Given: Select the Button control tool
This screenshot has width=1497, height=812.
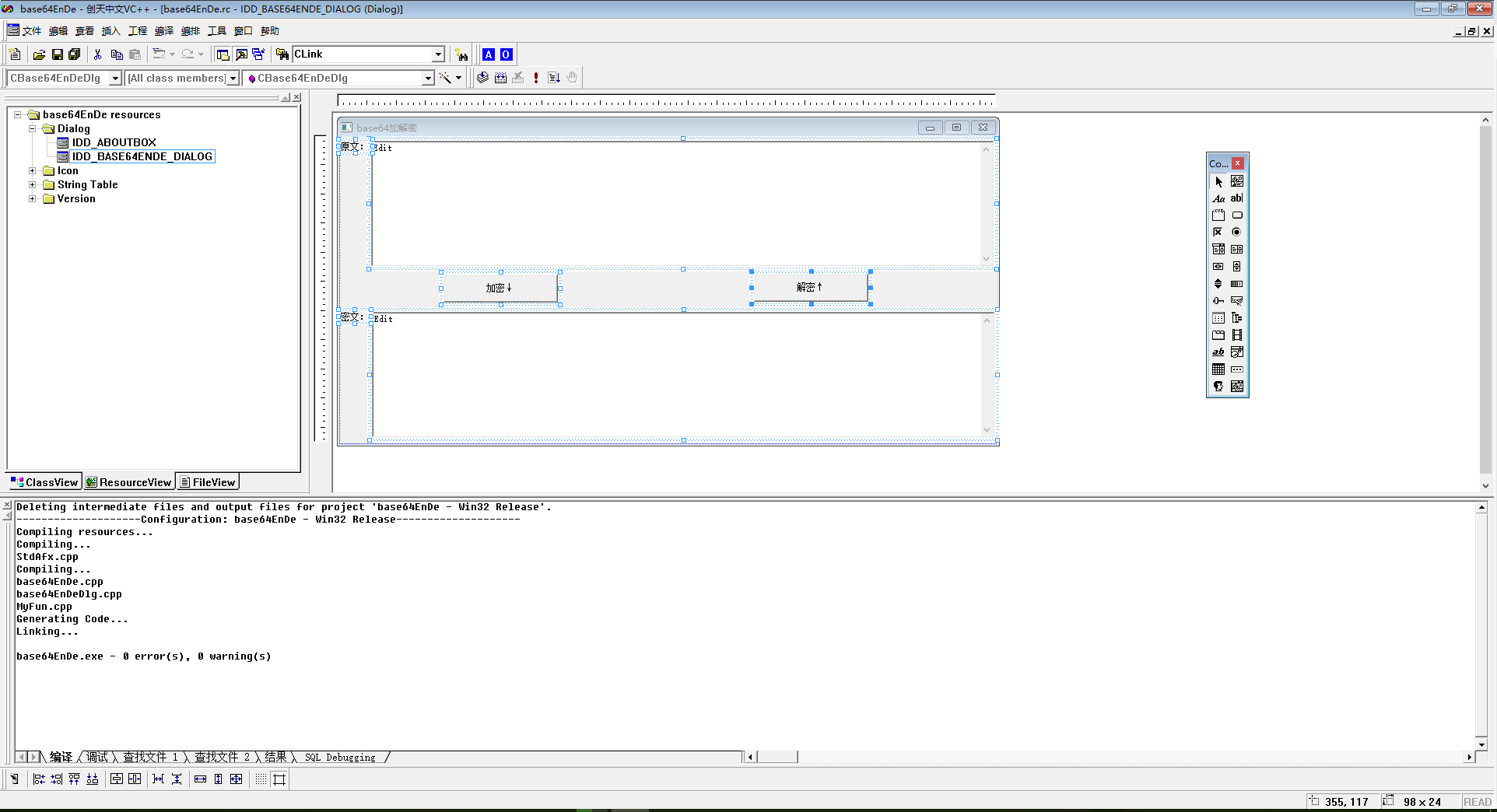Looking at the screenshot, I should click(1237, 215).
